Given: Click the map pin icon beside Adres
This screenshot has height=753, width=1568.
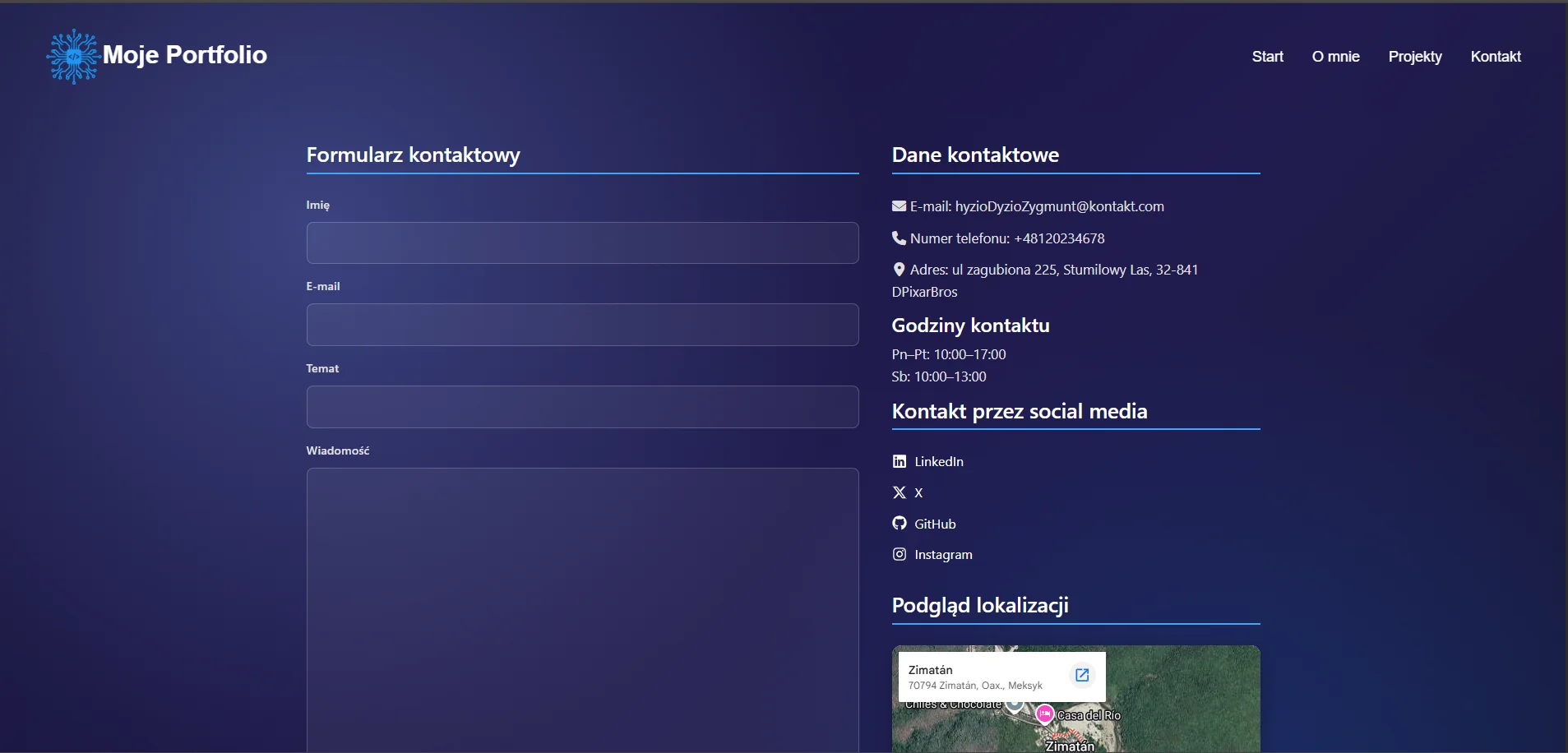Looking at the screenshot, I should (x=899, y=270).
